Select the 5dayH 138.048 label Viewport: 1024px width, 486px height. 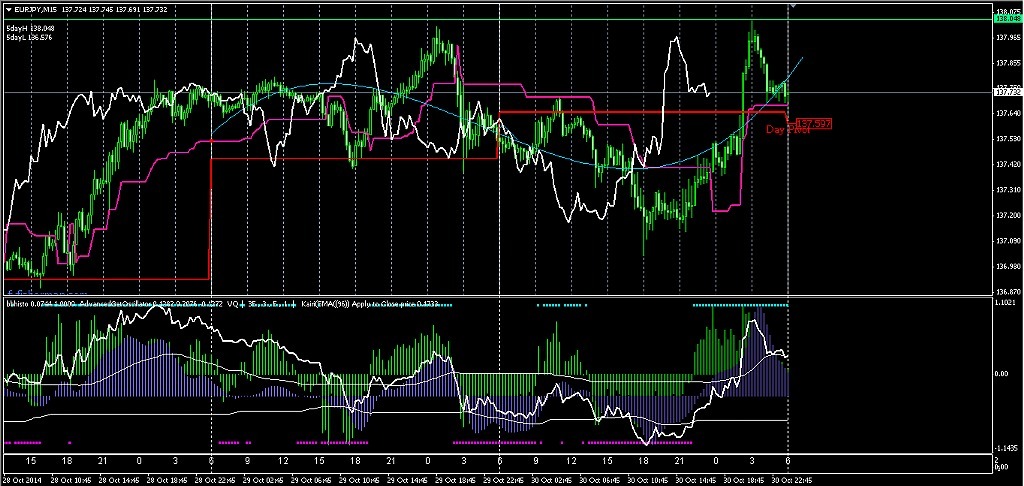30,29
